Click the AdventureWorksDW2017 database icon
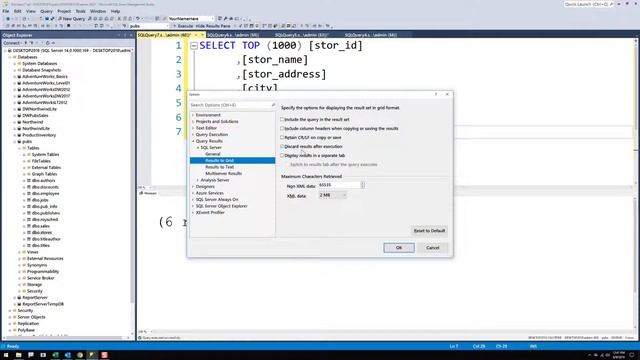This screenshot has width=640, height=360. pyautogui.click(x=19, y=96)
